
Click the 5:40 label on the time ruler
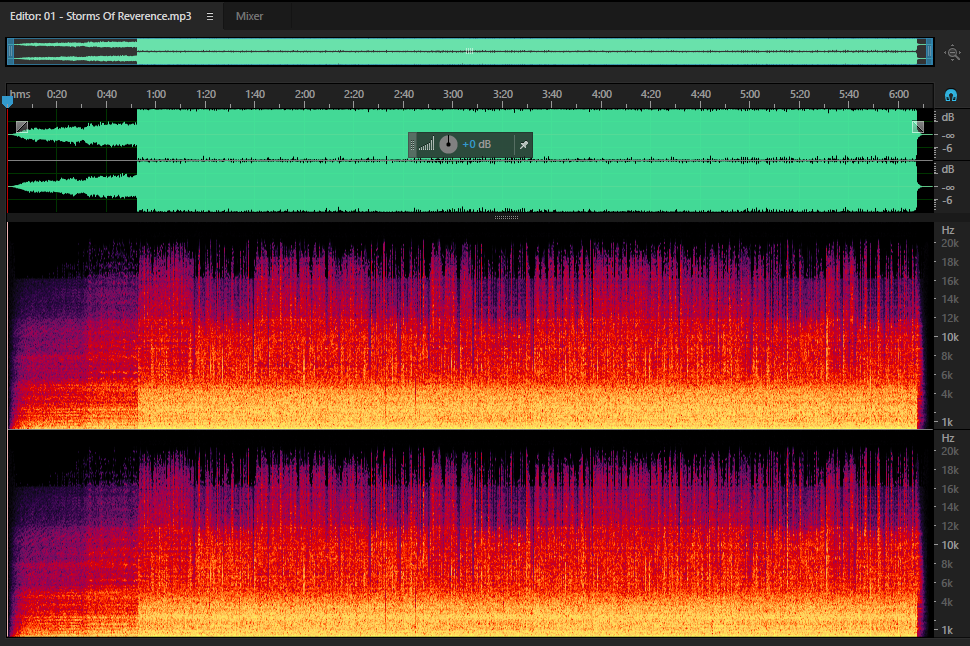pyautogui.click(x=849, y=95)
